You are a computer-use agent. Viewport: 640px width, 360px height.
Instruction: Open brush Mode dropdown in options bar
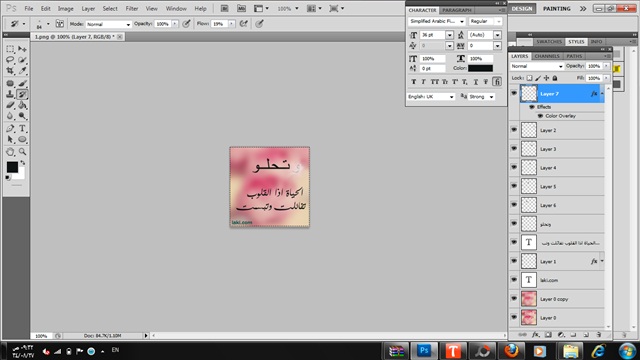pyautogui.click(x=108, y=24)
